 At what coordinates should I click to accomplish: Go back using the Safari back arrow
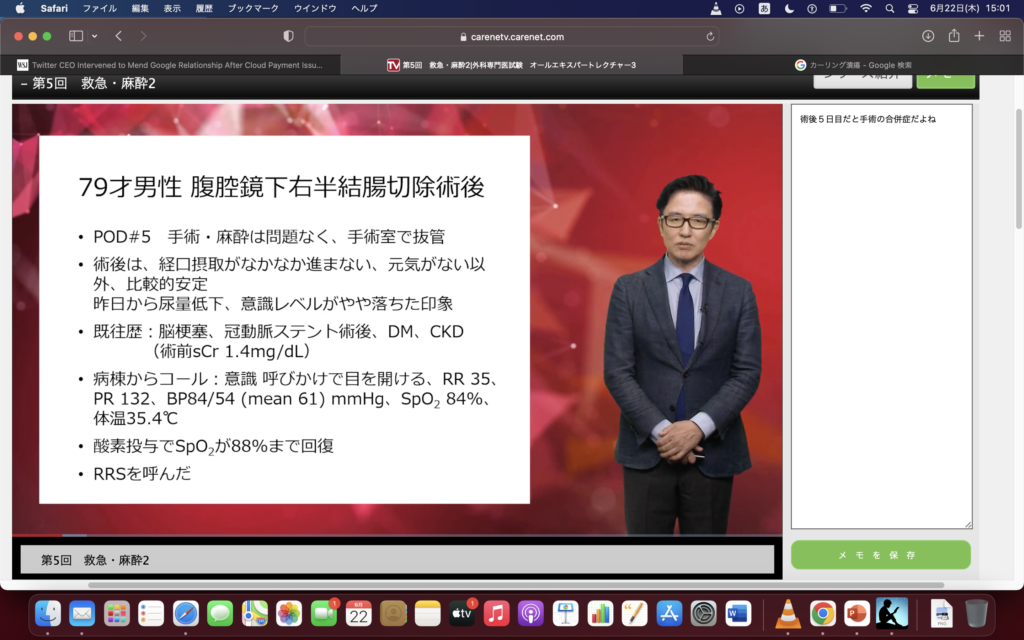pyautogui.click(x=117, y=36)
